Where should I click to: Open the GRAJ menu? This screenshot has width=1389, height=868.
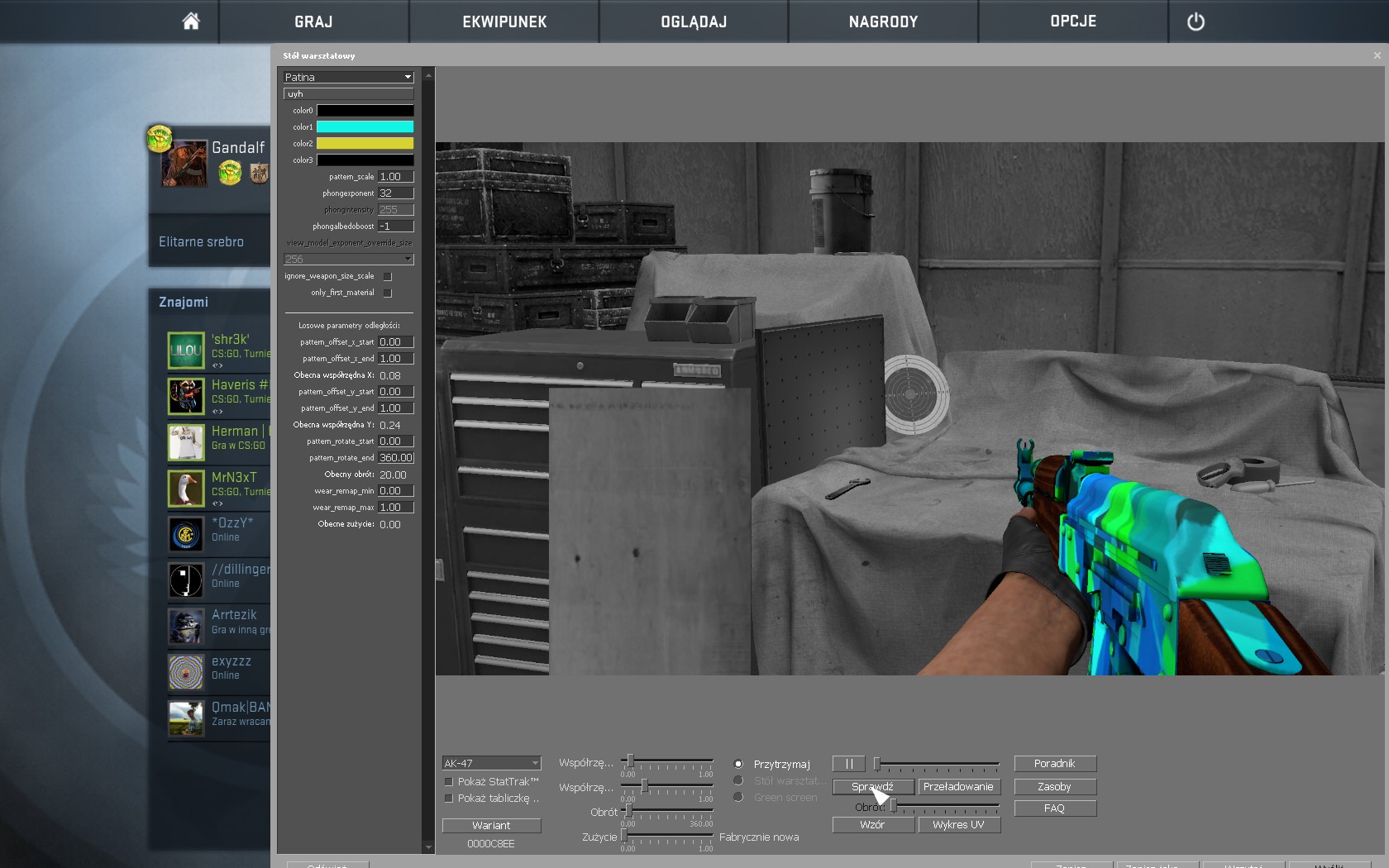313,21
